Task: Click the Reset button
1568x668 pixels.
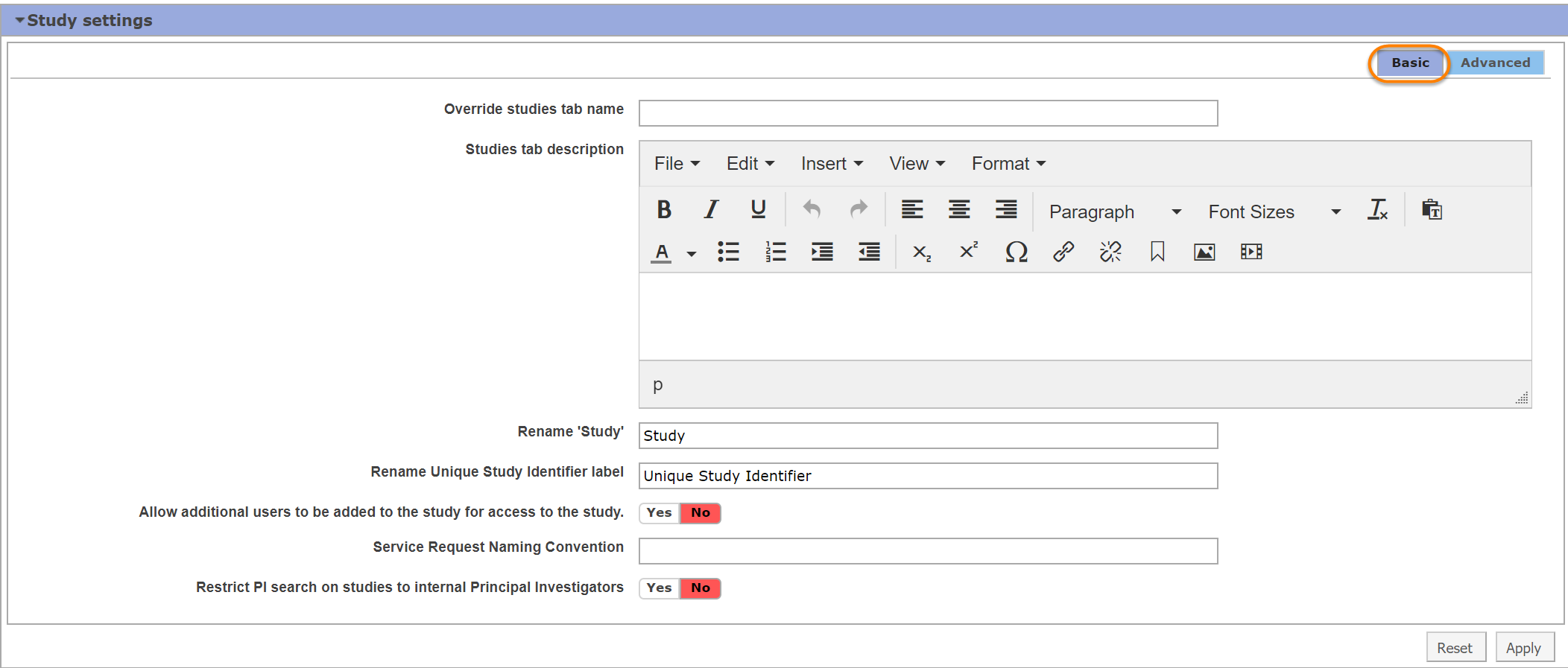Action: tap(1455, 648)
